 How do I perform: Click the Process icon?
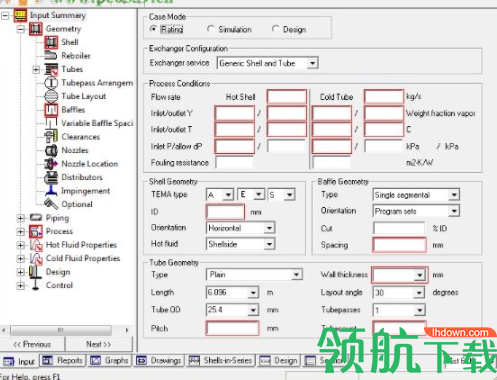coord(36,231)
